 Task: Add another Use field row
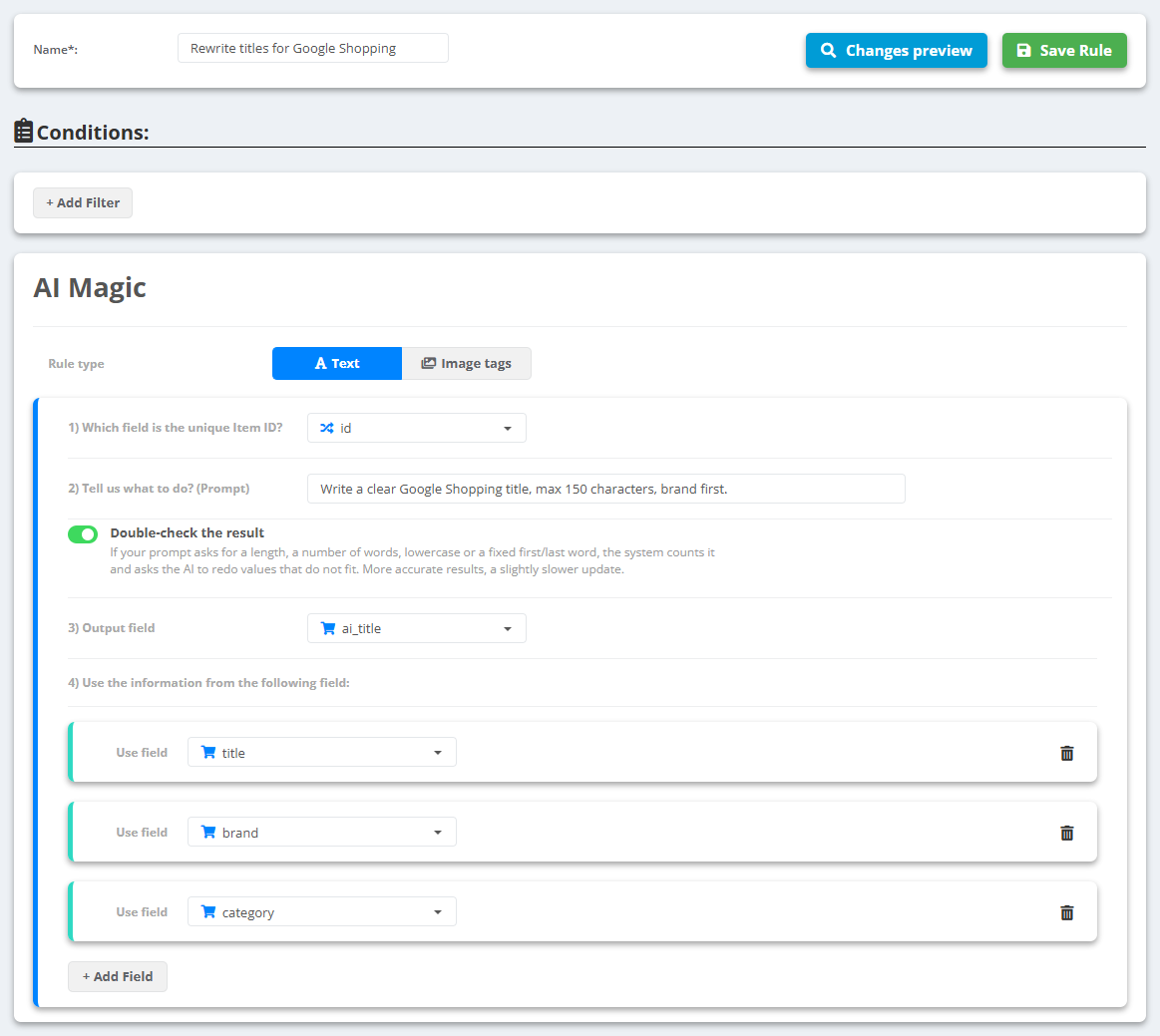point(118,976)
